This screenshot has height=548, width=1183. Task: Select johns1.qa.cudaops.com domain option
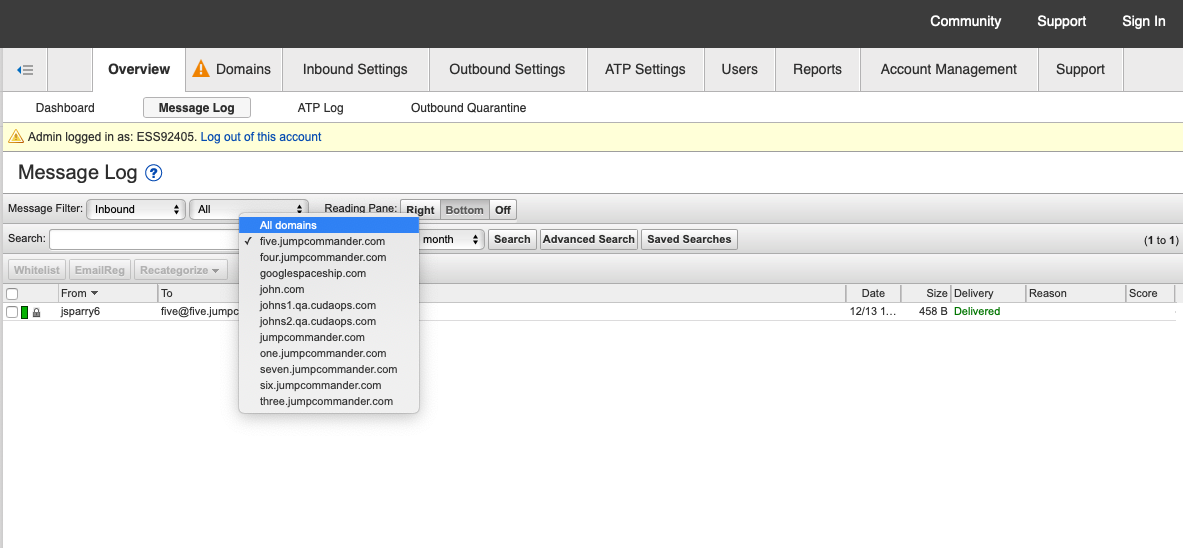click(x=329, y=305)
